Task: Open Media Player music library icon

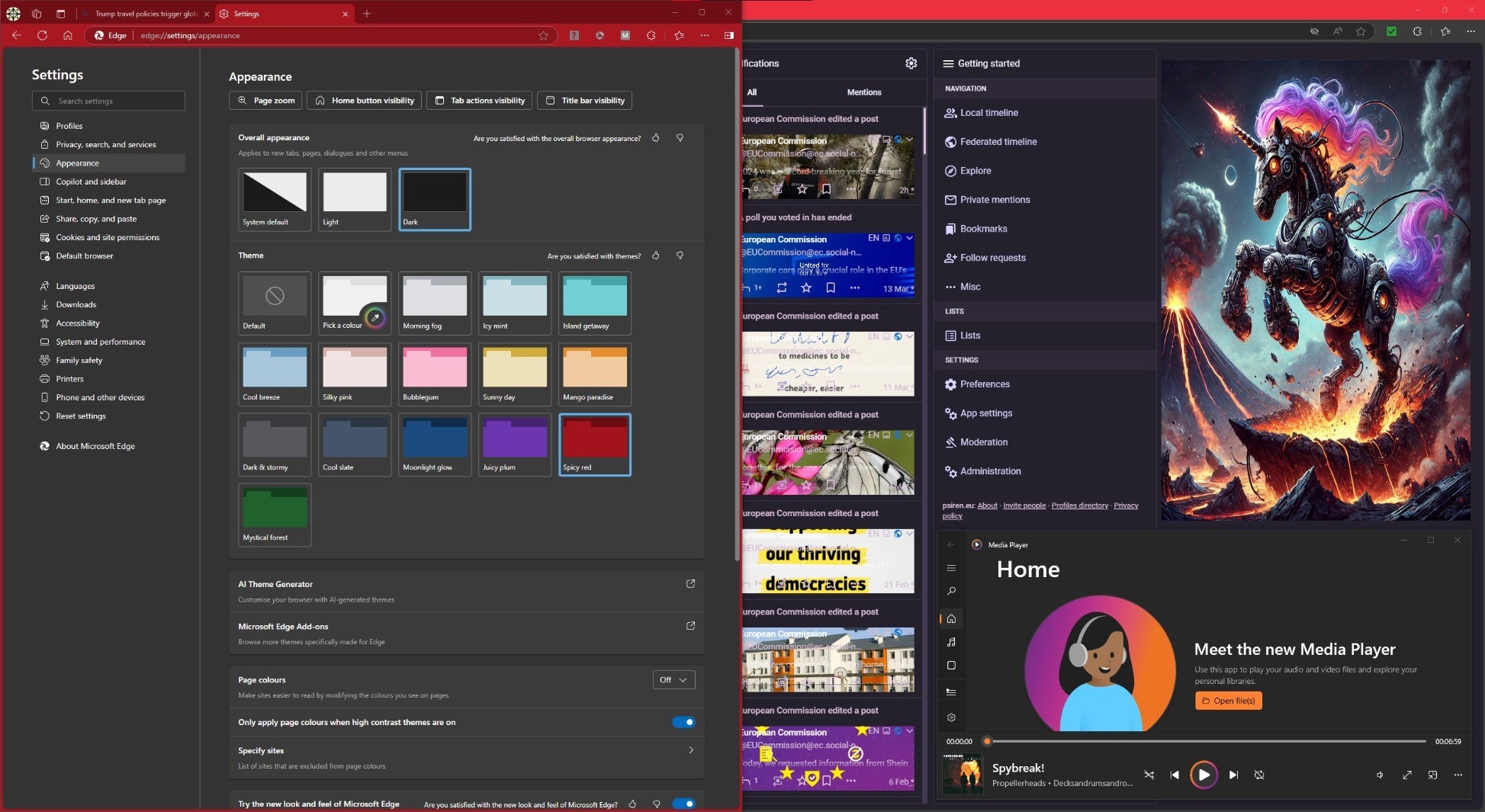Action: tap(951, 642)
